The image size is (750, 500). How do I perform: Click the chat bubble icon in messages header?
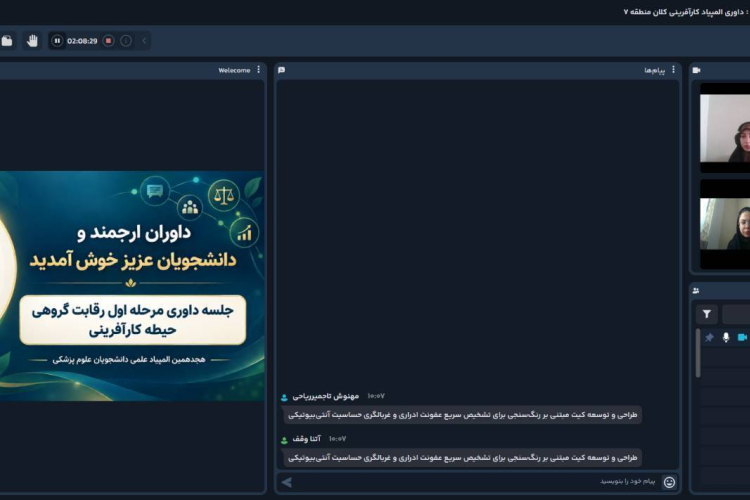click(281, 70)
